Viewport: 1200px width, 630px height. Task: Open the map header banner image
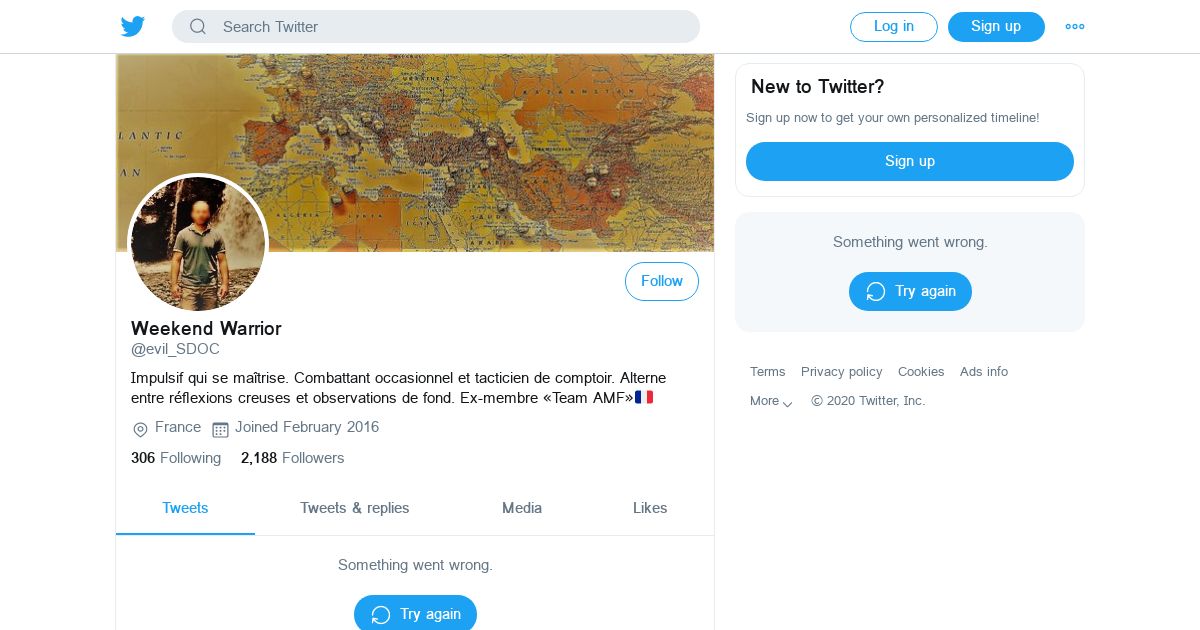click(415, 152)
